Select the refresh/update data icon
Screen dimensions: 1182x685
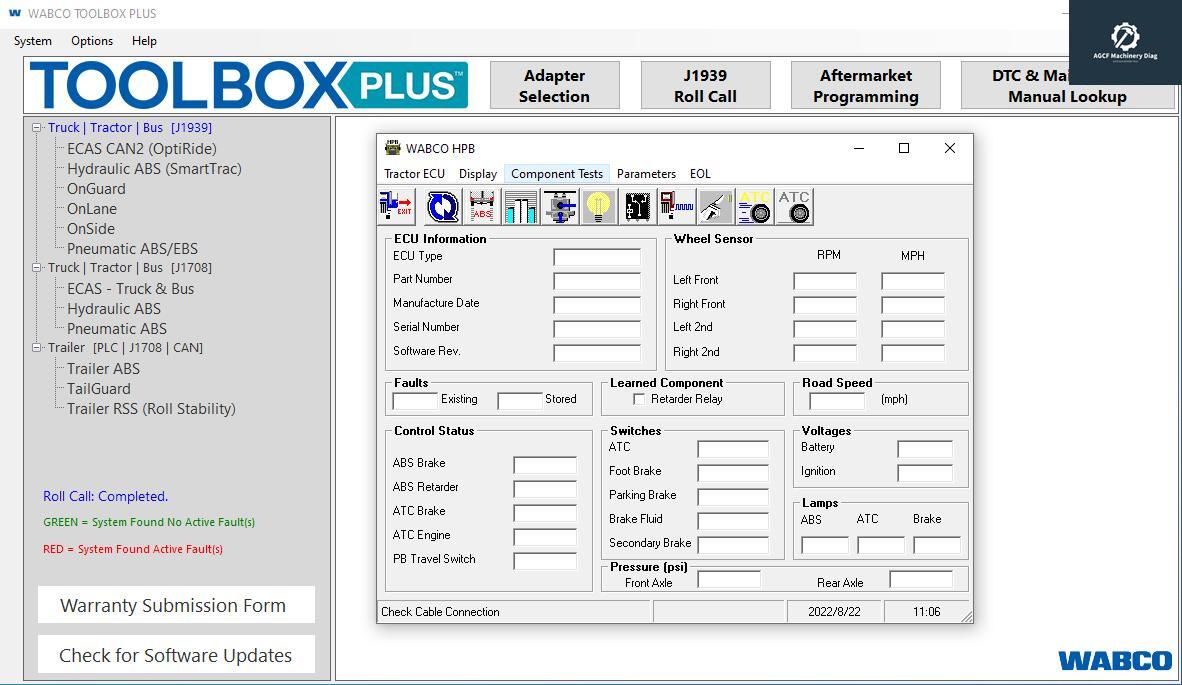pyautogui.click(x=441, y=206)
